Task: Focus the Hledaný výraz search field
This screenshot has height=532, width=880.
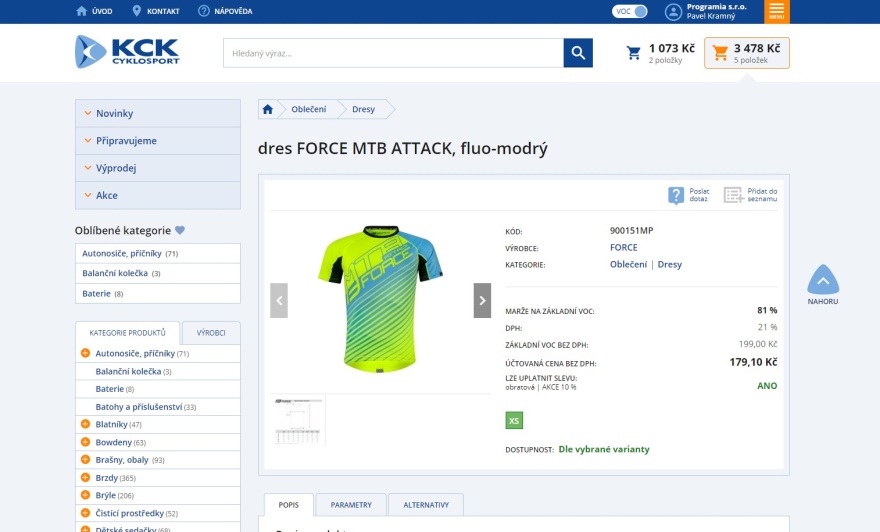Action: click(393, 53)
